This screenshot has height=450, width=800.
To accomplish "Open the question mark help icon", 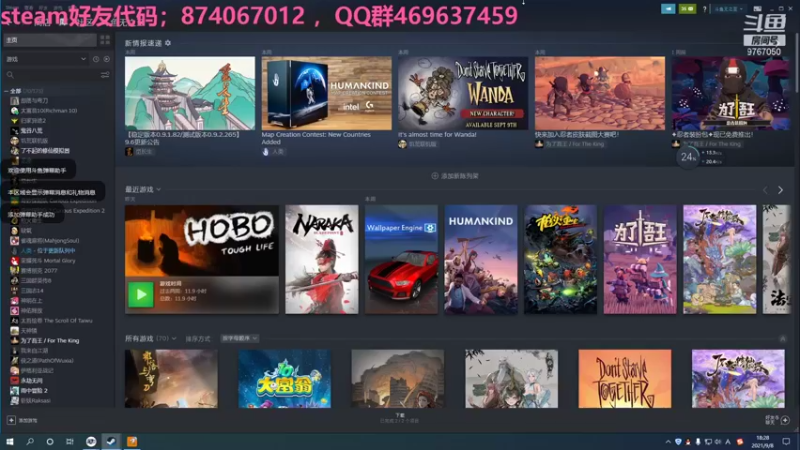I will tap(705, 9).
